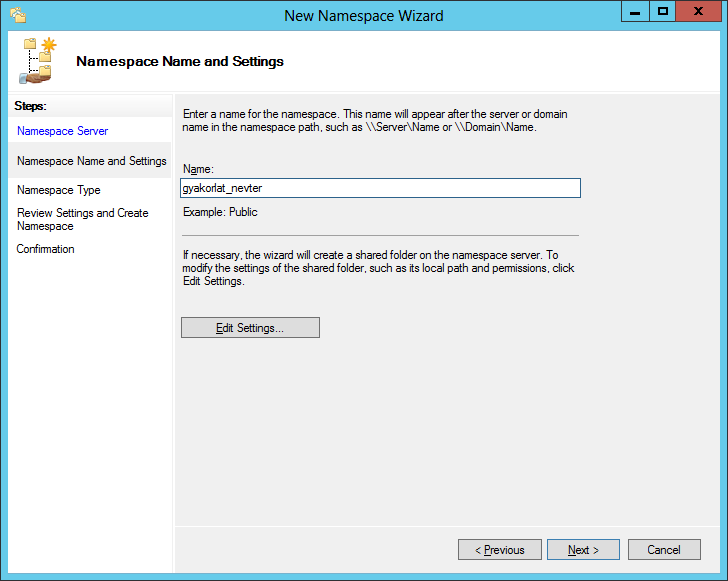Go back with the Previous button
Screen dimensions: 728x581
pyautogui.click(x=500, y=550)
